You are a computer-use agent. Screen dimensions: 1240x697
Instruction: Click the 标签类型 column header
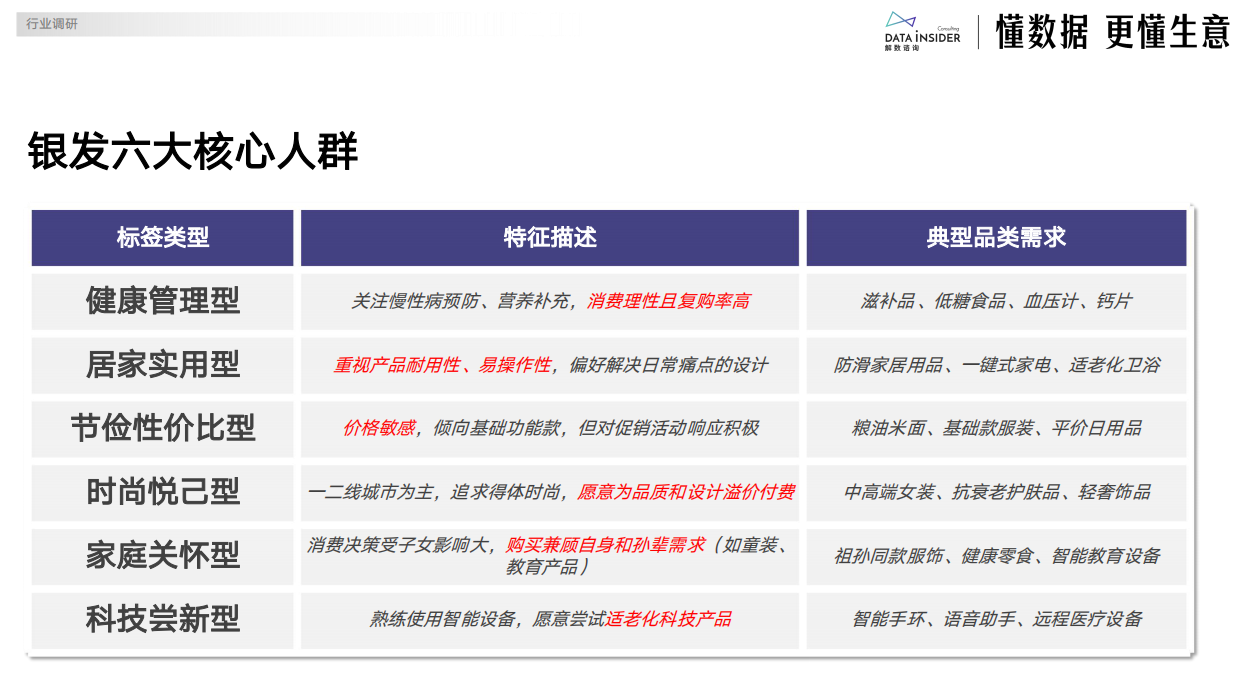coord(162,237)
